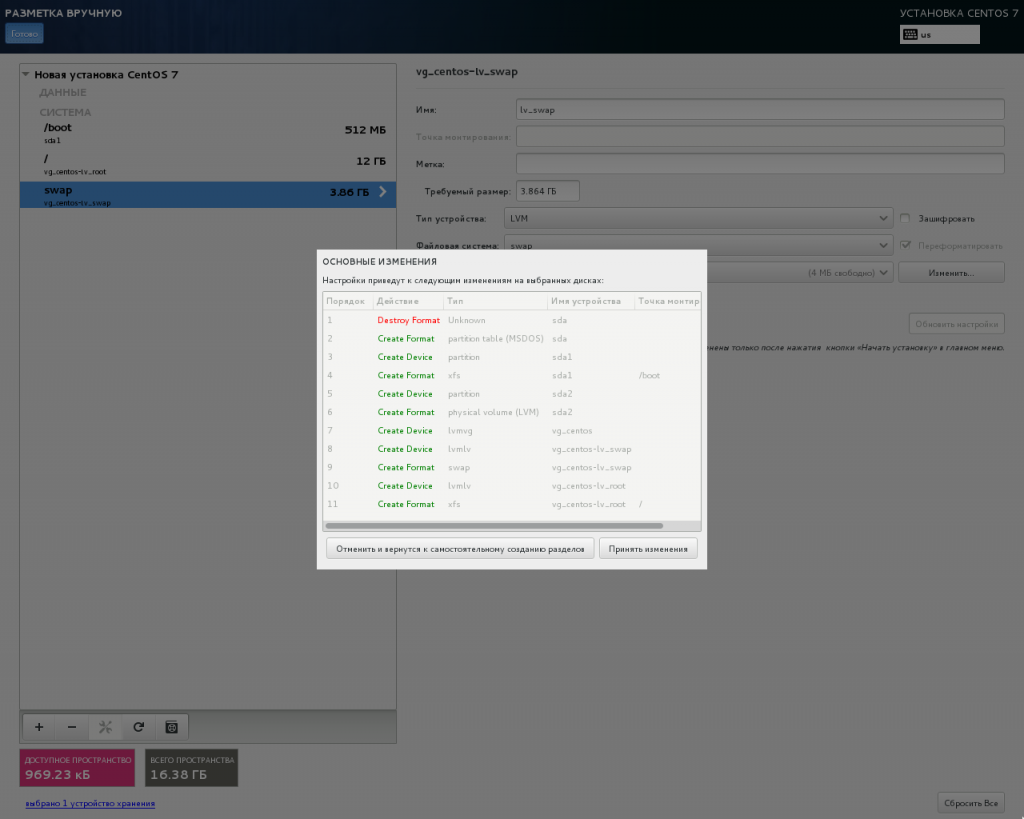This screenshot has height=819, width=1024.
Task: Open the Файловая система swap dropdown
Action: click(x=698, y=246)
